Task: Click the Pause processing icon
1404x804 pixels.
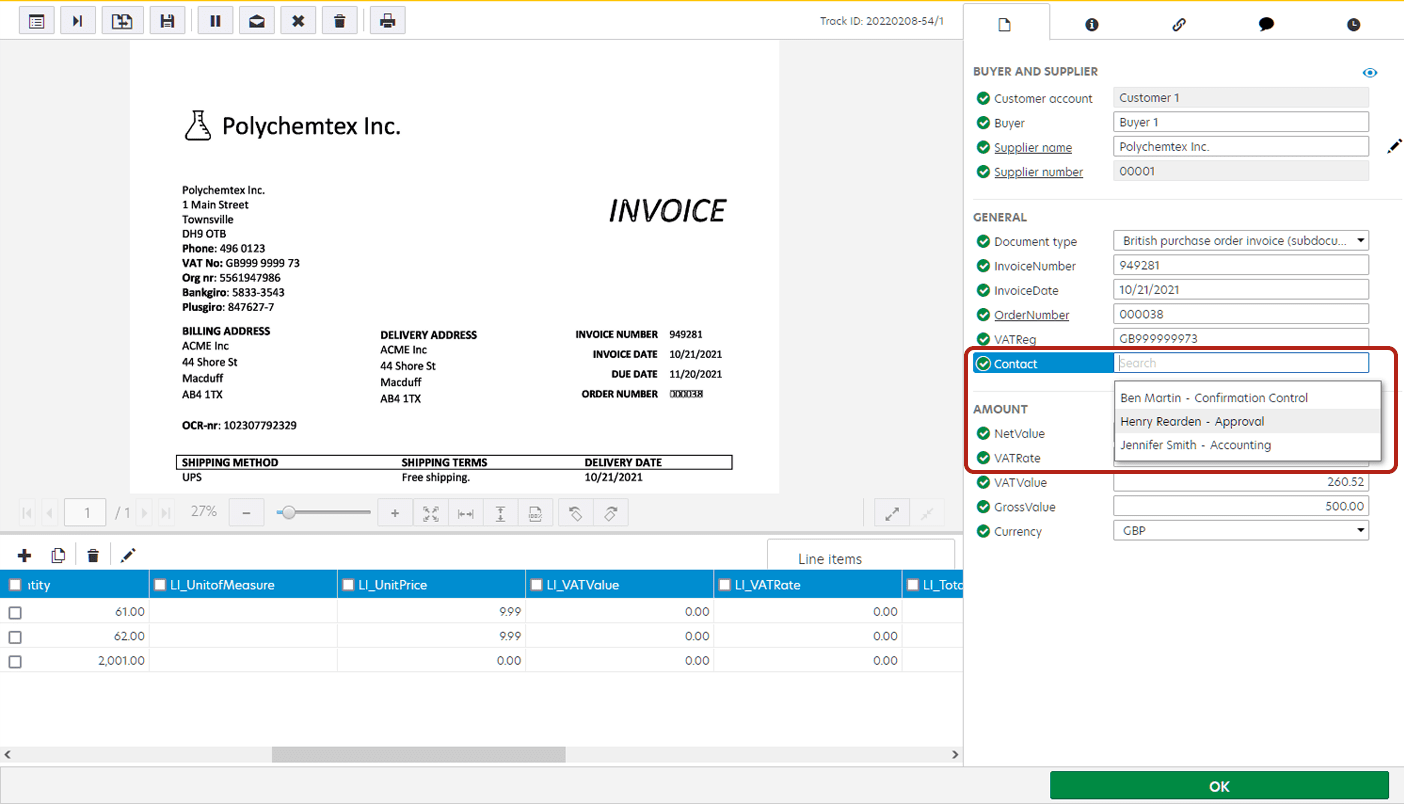Action: (x=215, y=20)
